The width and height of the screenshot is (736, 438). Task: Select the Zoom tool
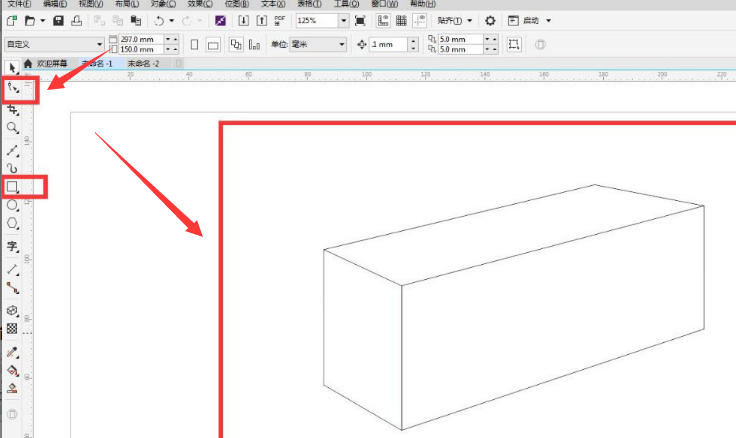[13, 128]
